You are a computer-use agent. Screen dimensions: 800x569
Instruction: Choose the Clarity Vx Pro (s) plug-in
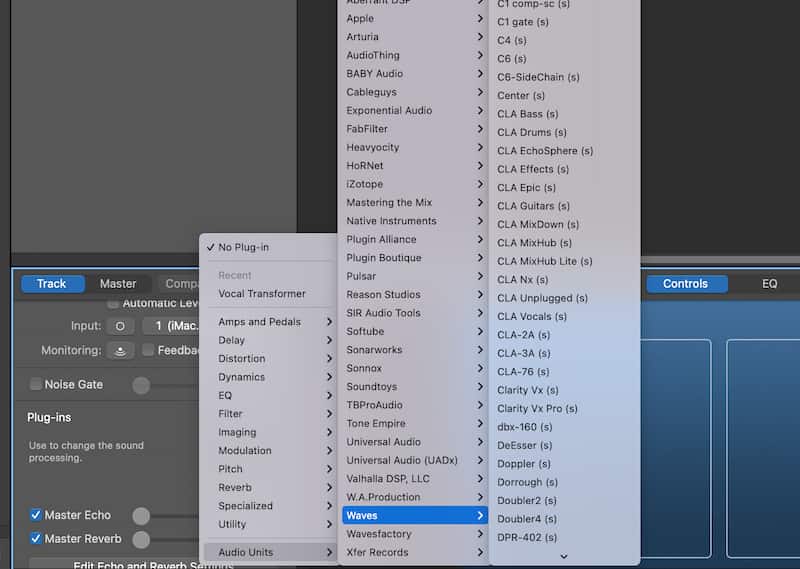pos(564,408)
